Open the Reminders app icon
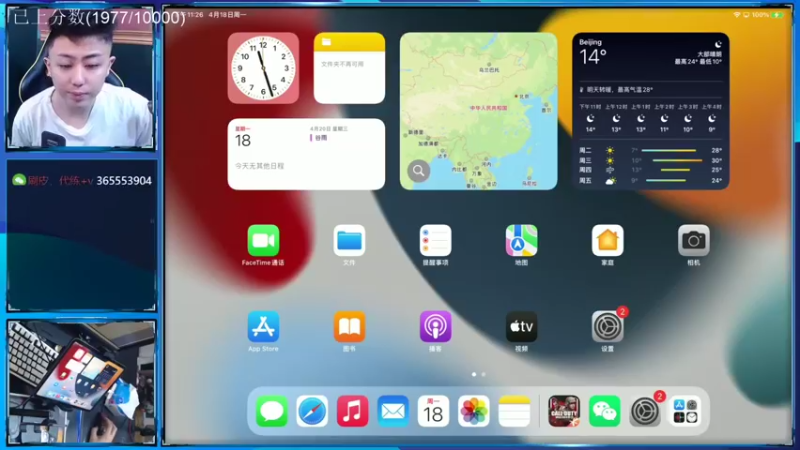The width and height of the screenshot is (800, 450). click(x=435, y=240)
